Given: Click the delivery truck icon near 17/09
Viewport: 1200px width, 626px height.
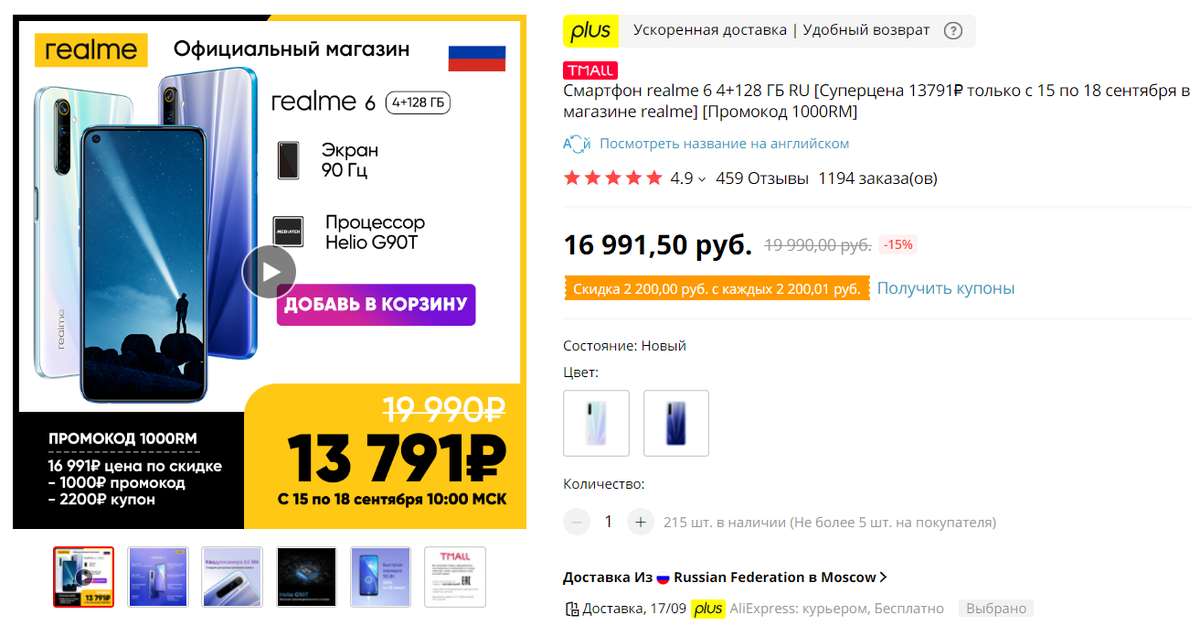Looking at the screenshot, I should (x=572, y=608).
